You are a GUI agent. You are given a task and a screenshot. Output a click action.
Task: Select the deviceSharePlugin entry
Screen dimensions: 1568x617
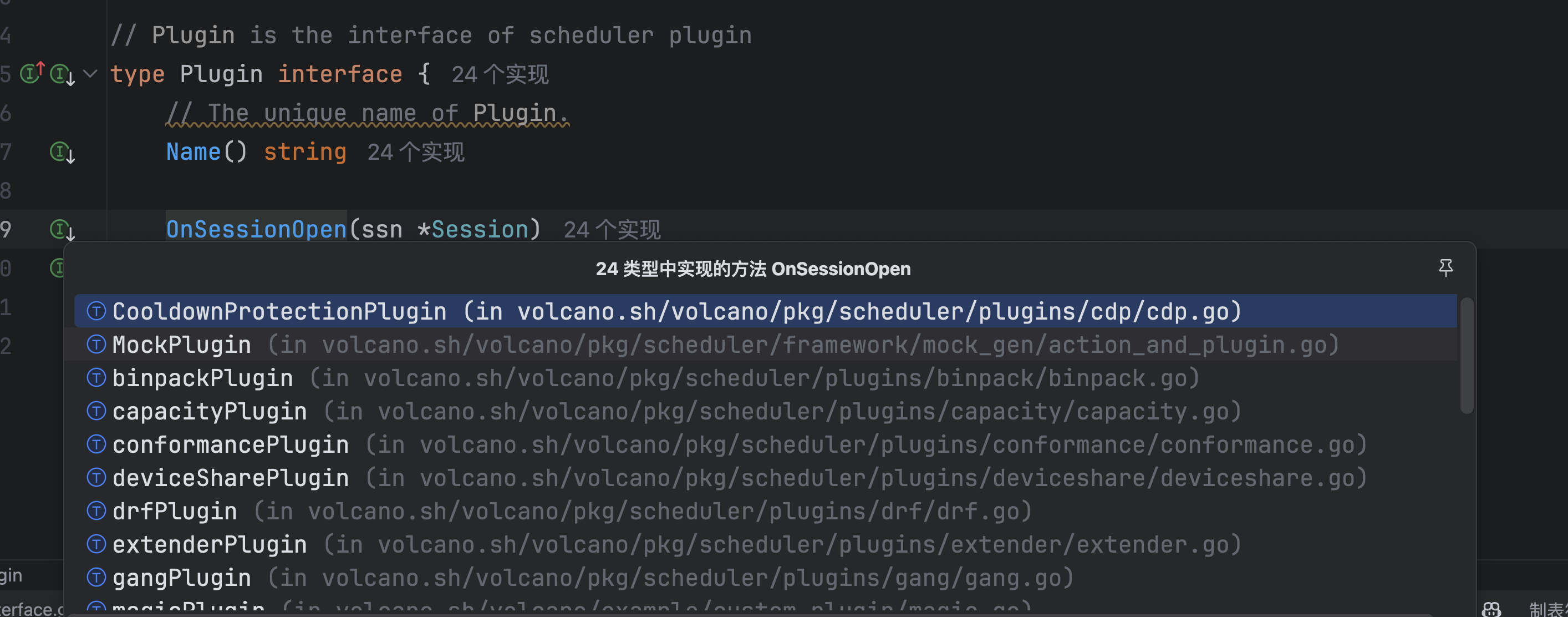click(x=231, y=478)
